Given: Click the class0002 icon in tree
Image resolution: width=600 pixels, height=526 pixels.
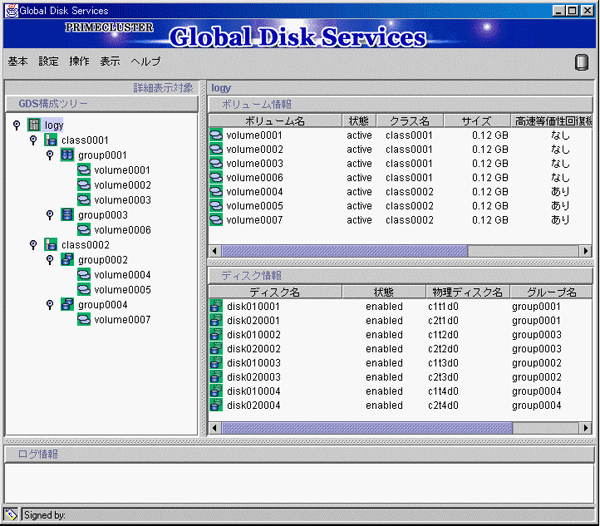Looking at the screenshot, I should [x=51, y=244].
